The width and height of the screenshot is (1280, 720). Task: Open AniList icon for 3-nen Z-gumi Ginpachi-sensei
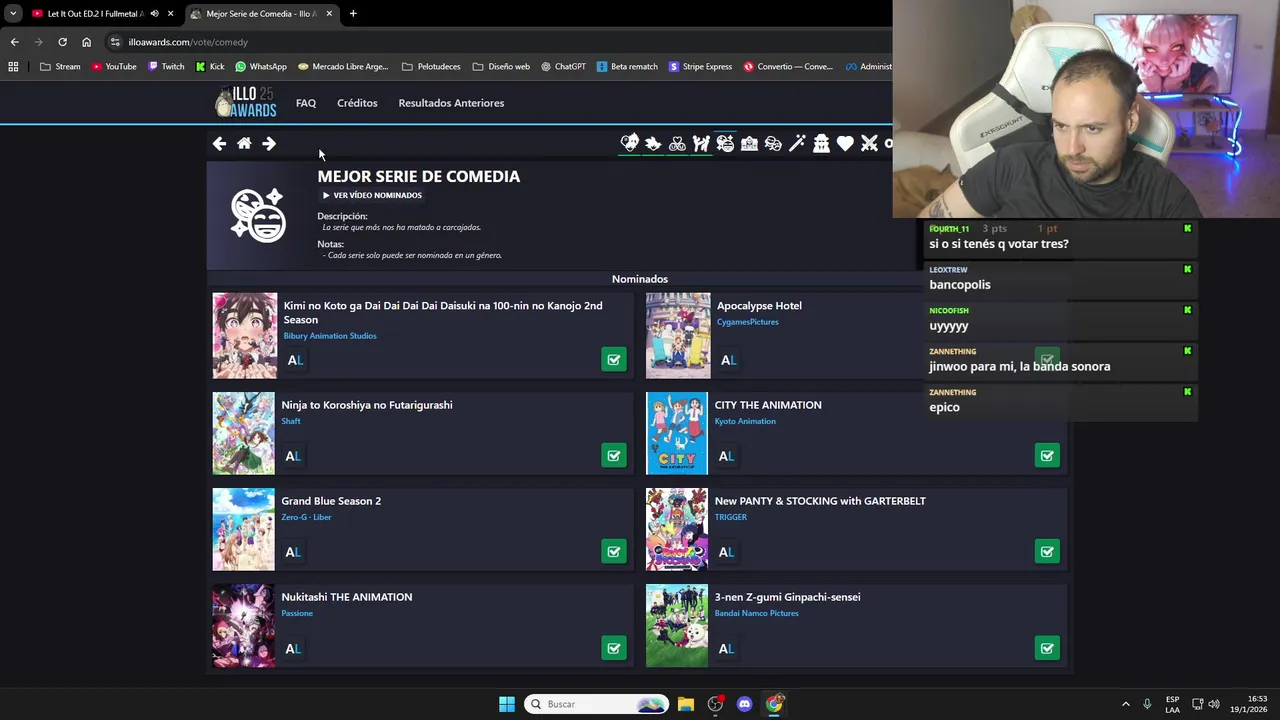[726, 649]
